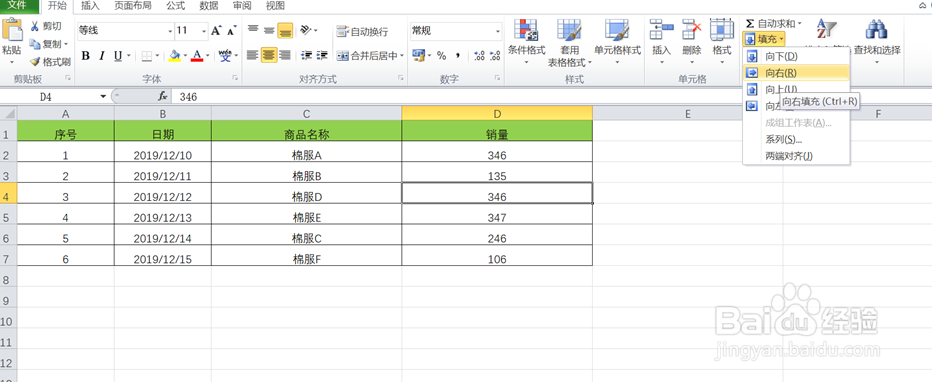Screen dimensions: 932x382
Task: Switch to the Data (数据) tab
Action: [x=209, y=6]
